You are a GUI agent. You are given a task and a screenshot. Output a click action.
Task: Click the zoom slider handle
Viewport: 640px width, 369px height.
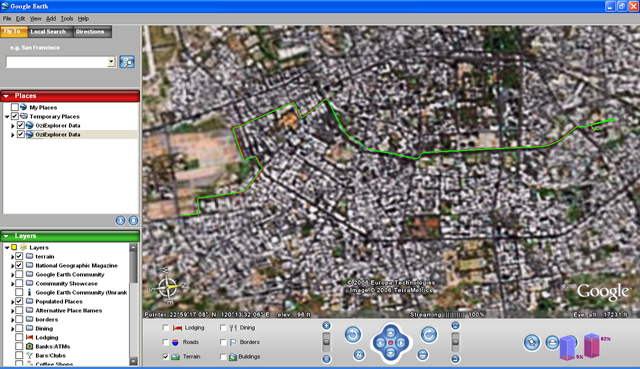[326, 342]
